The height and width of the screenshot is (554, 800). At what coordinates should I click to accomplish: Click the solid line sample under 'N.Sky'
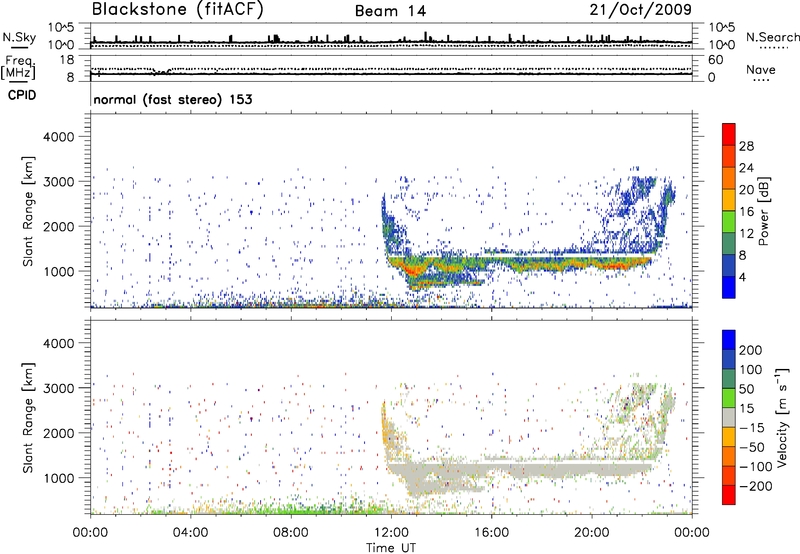coord(19,48)
